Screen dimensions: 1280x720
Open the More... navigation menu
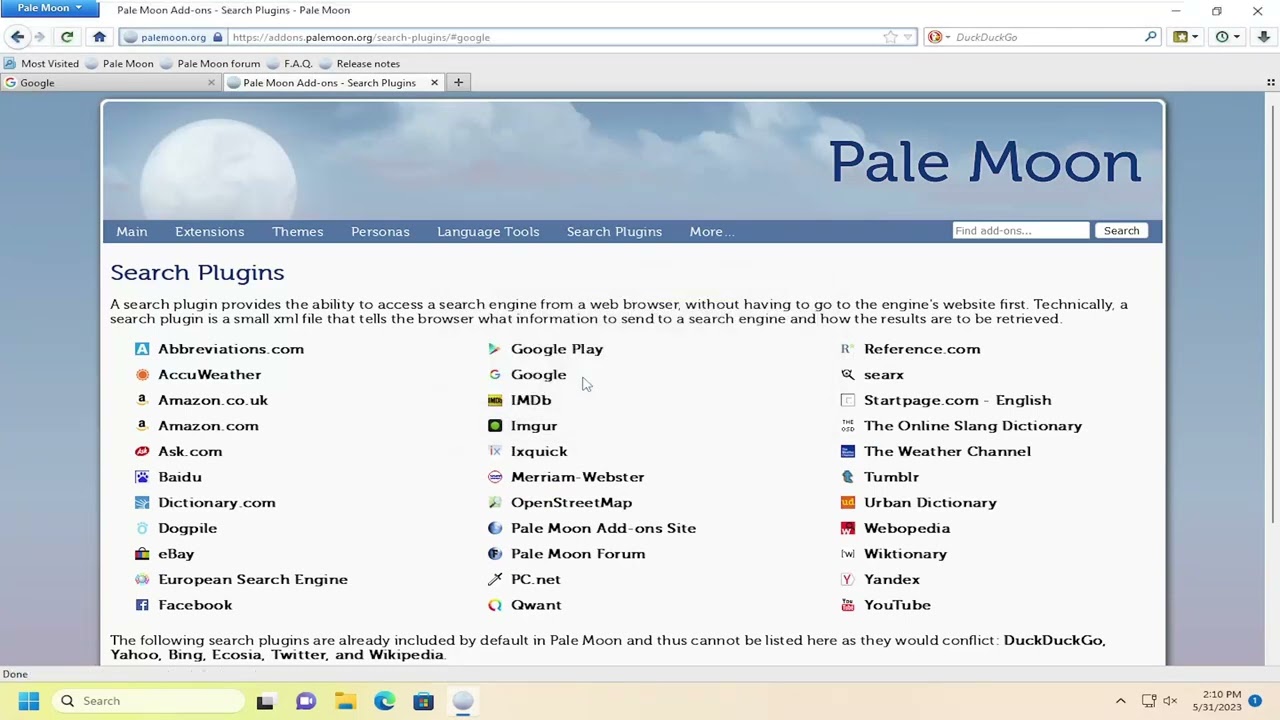coord(711,232)
